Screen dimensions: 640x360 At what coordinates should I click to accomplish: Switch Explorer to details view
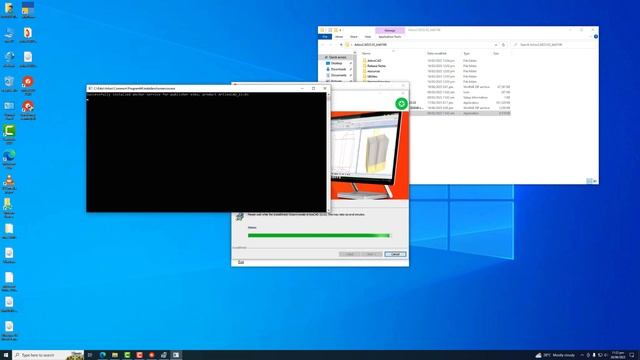point(589,181)
